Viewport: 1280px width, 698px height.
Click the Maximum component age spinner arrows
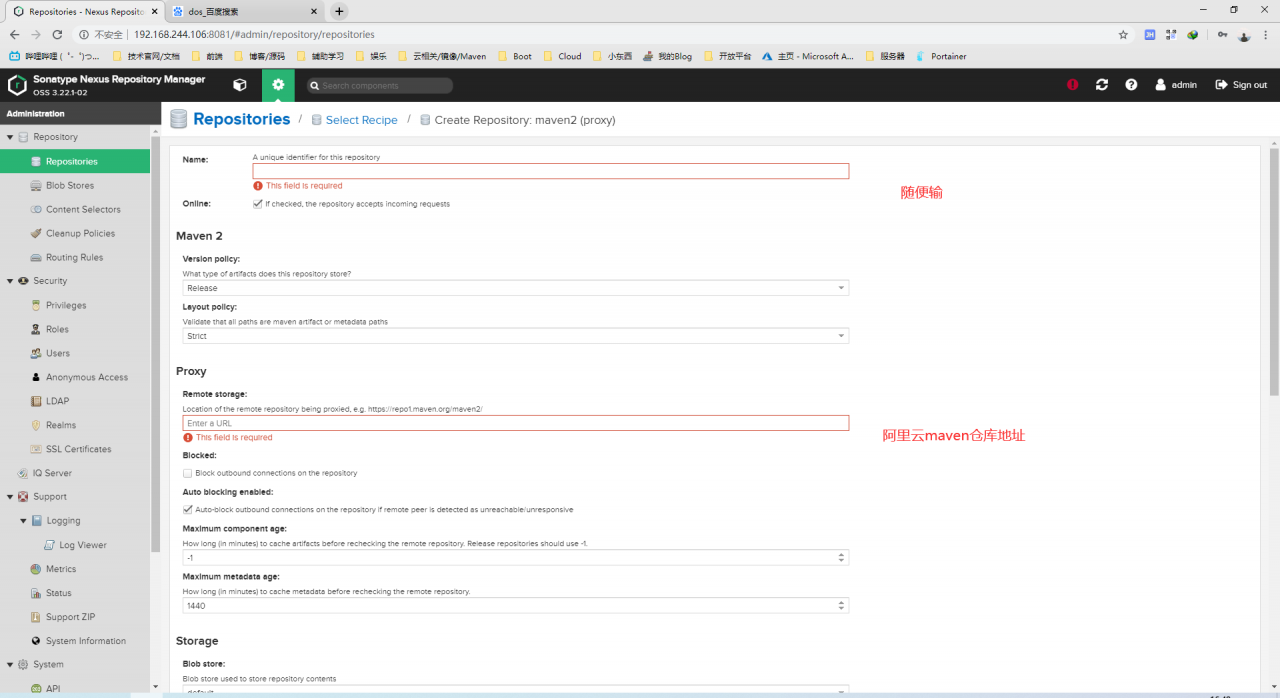point(841,557)
